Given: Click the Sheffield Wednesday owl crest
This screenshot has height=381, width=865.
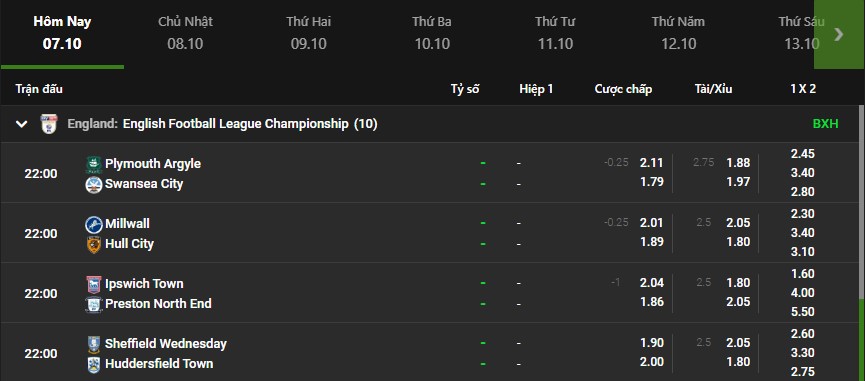Looking at the screenshot, I should click(x=94, y=345).
